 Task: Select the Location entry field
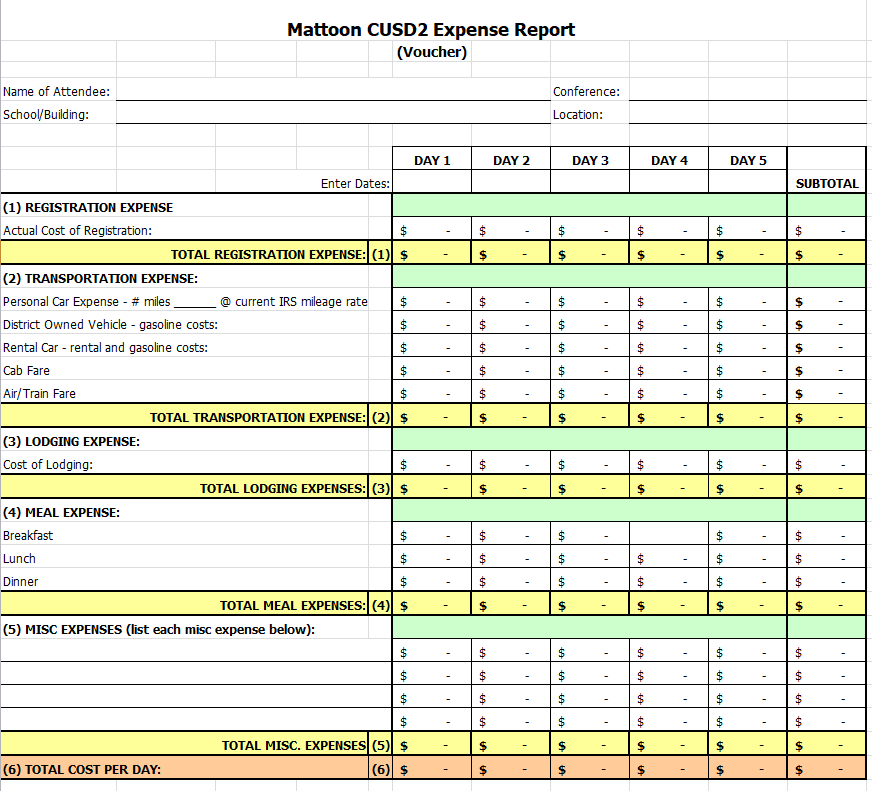(747, 114)
